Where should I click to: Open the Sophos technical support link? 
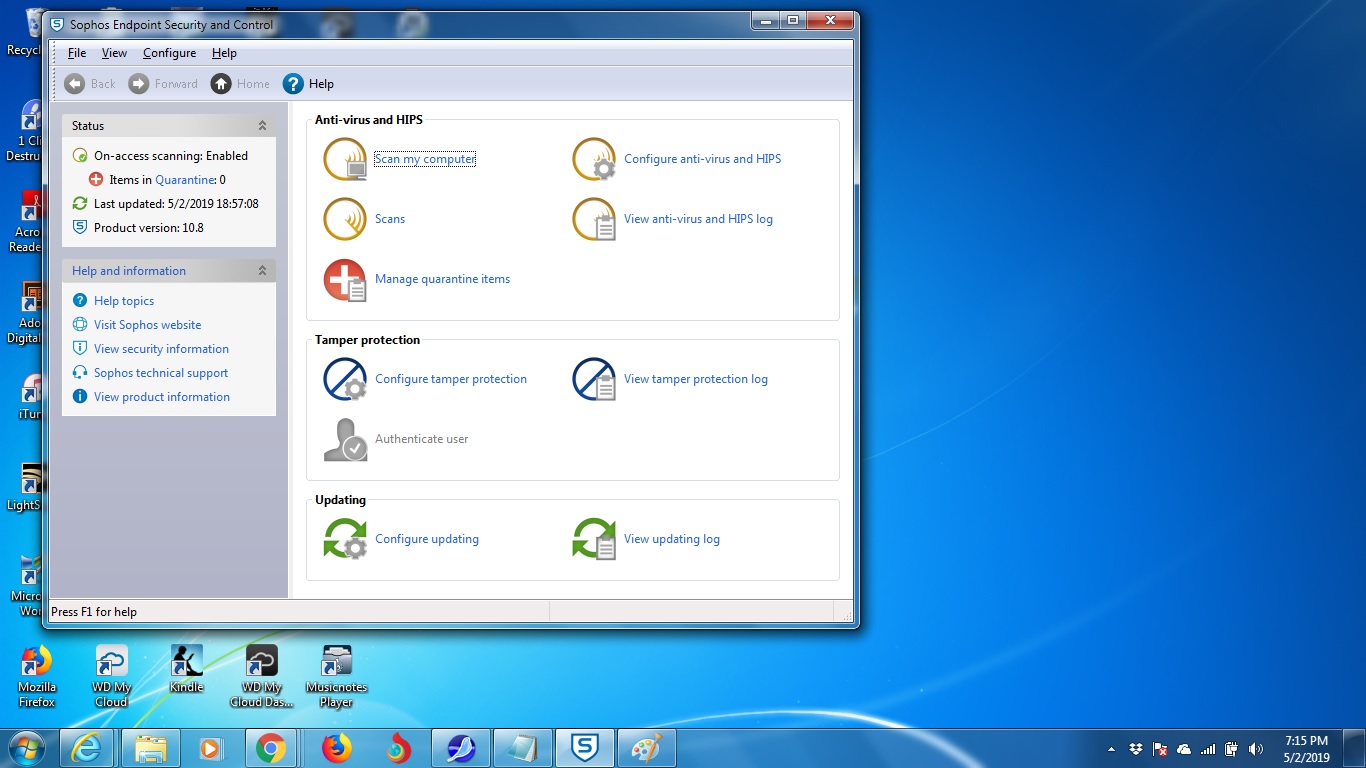point(161,373)
